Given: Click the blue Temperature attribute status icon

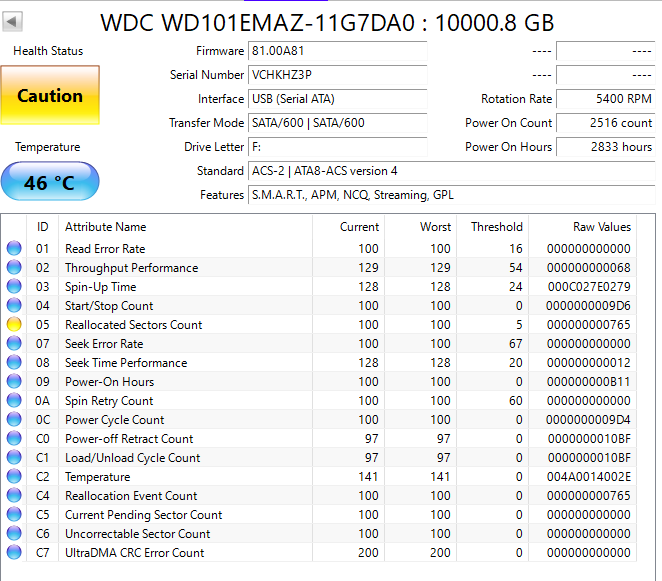Looking at the screenshot, I should (x=14, y=477).
